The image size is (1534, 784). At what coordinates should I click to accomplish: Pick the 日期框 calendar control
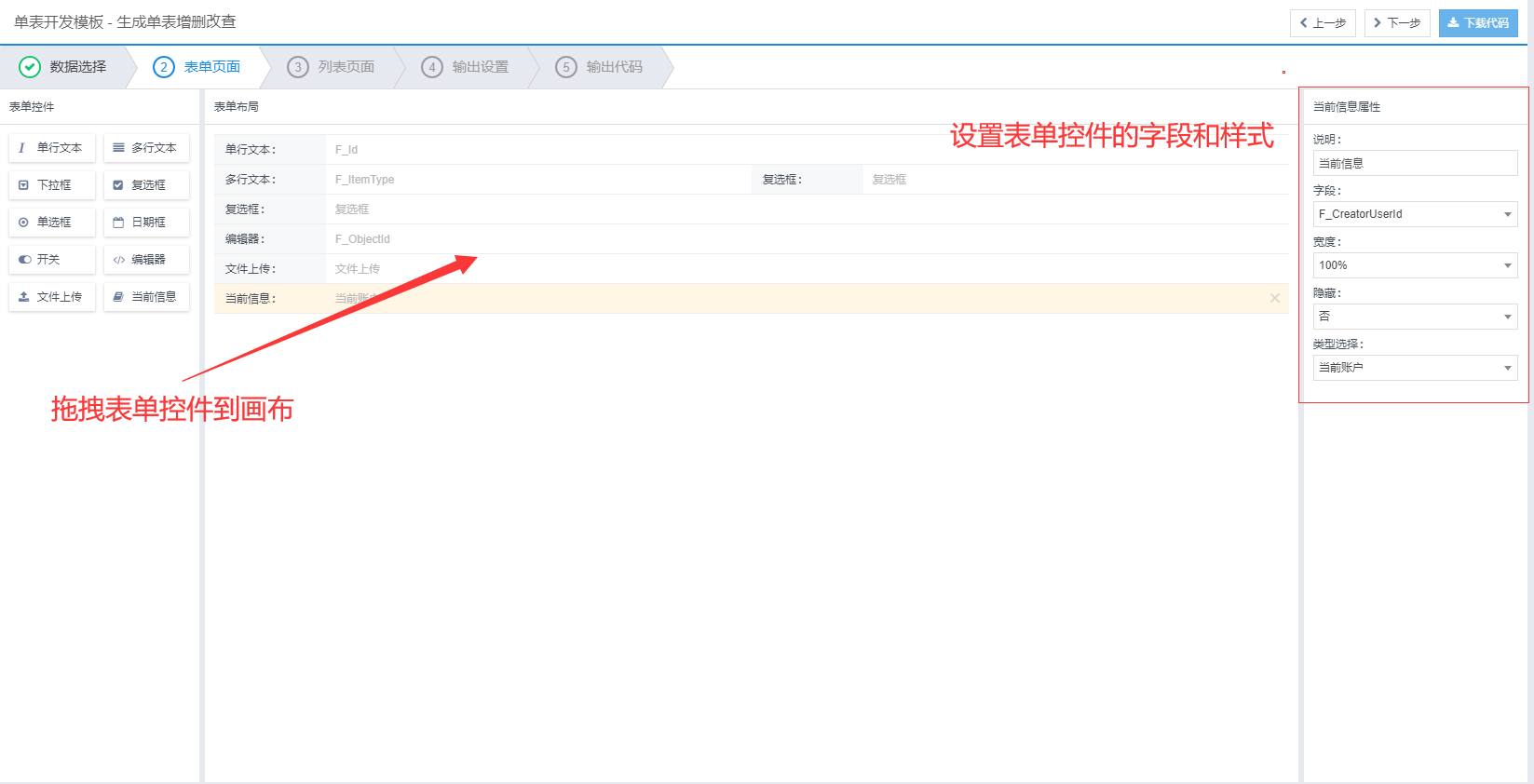pos(146,223)
